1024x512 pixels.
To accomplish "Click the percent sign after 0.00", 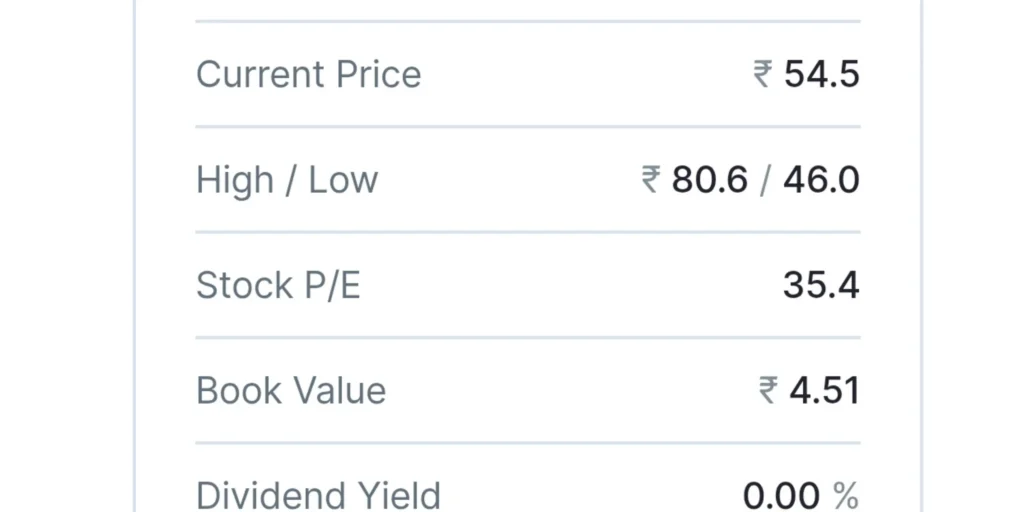I will click(x=846, y=495).
